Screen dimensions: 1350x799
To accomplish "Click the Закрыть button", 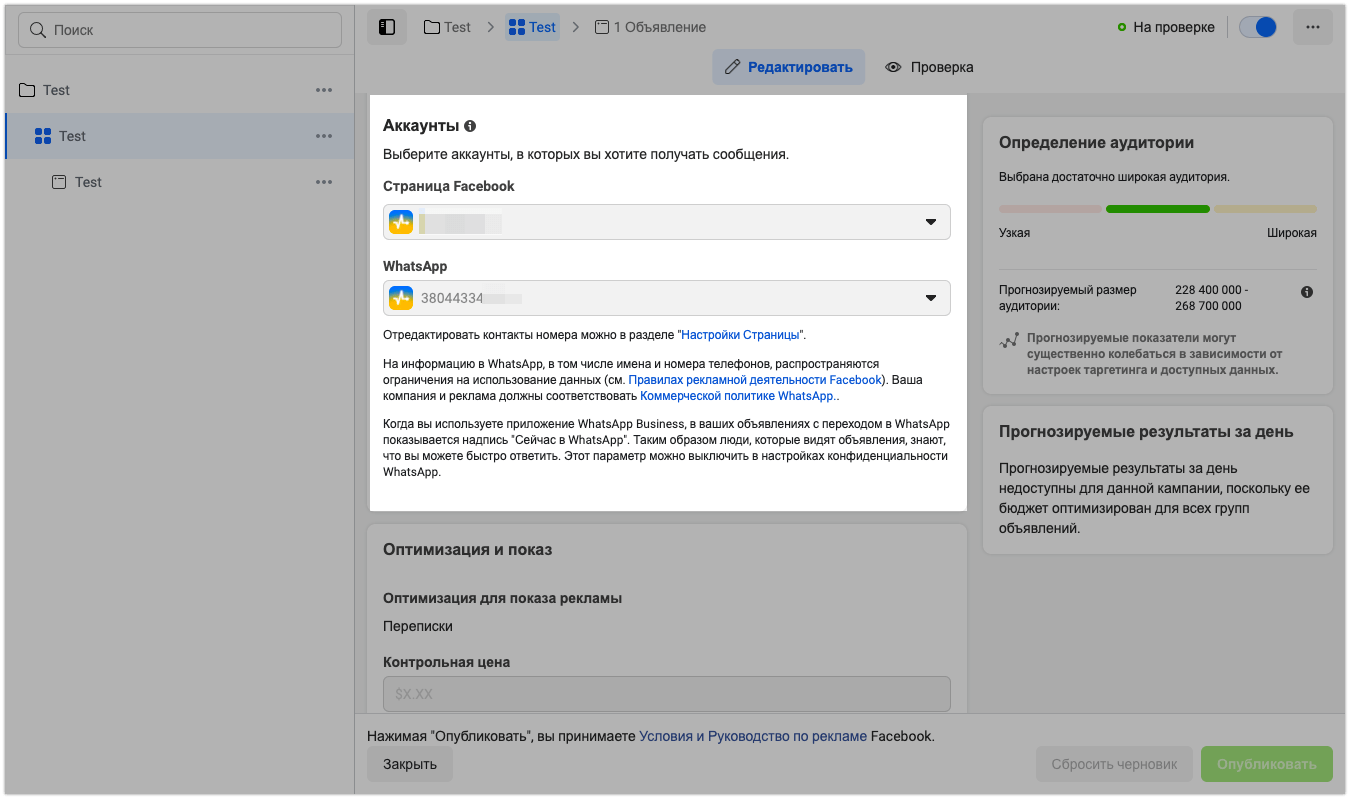I will [409, 764].
